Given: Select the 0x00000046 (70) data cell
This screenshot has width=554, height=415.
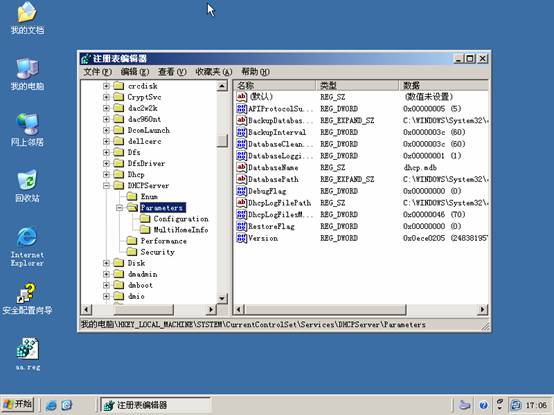Looking at the screenshot, I should [434, 214].
